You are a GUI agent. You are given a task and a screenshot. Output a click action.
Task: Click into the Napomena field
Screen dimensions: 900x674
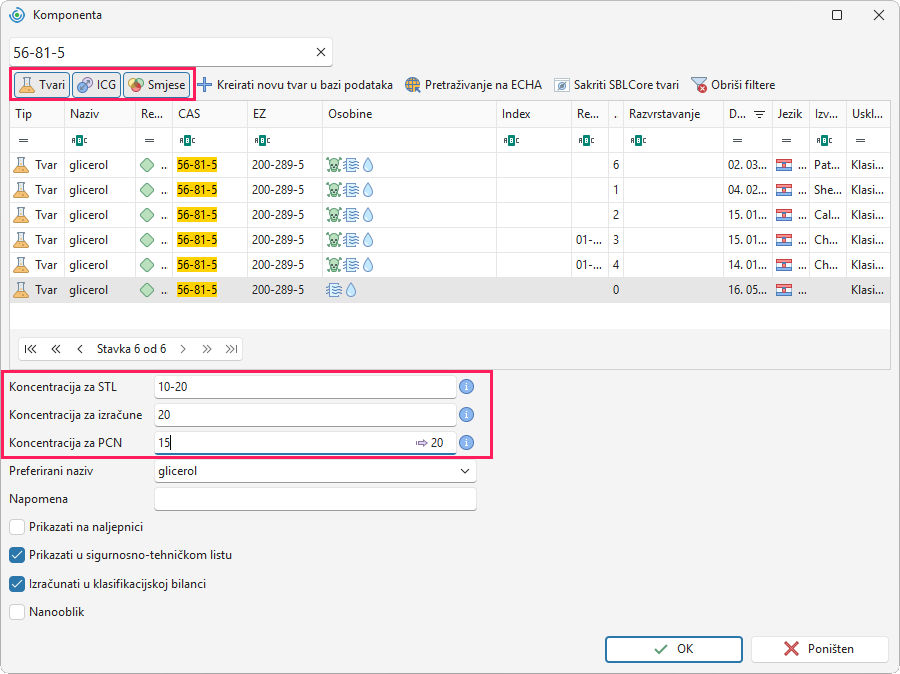pyautogui.click(x=315, y=499)
